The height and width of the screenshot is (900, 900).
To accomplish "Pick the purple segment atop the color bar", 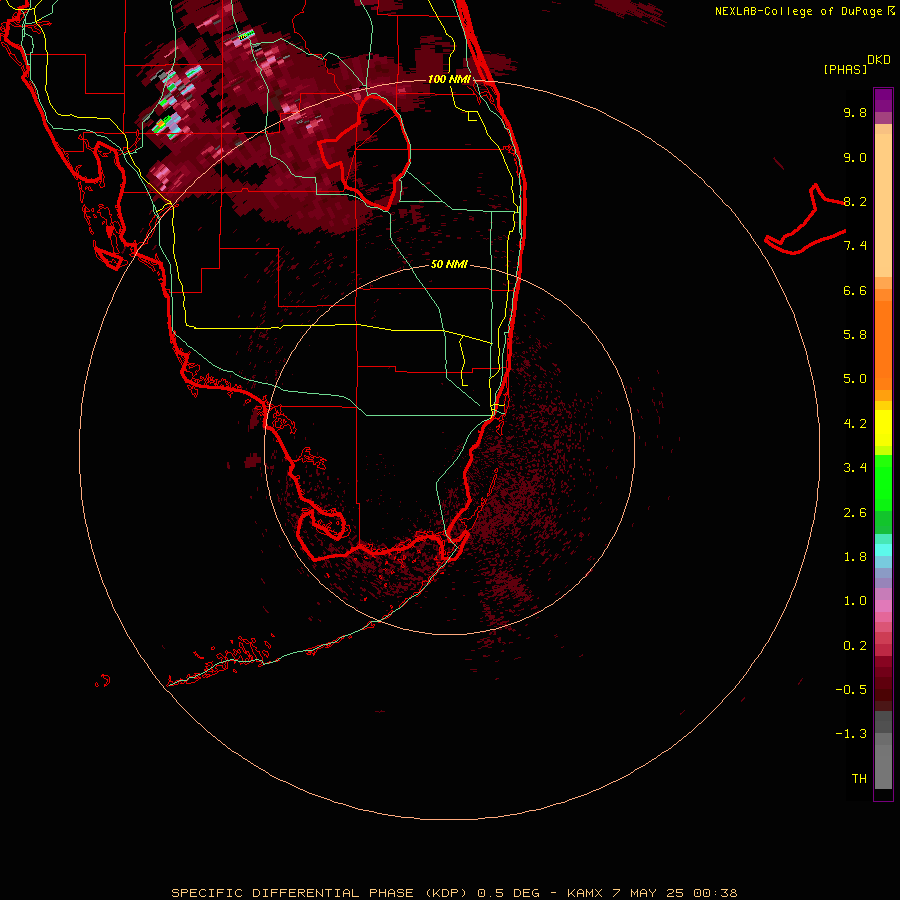I will [883, 100].
